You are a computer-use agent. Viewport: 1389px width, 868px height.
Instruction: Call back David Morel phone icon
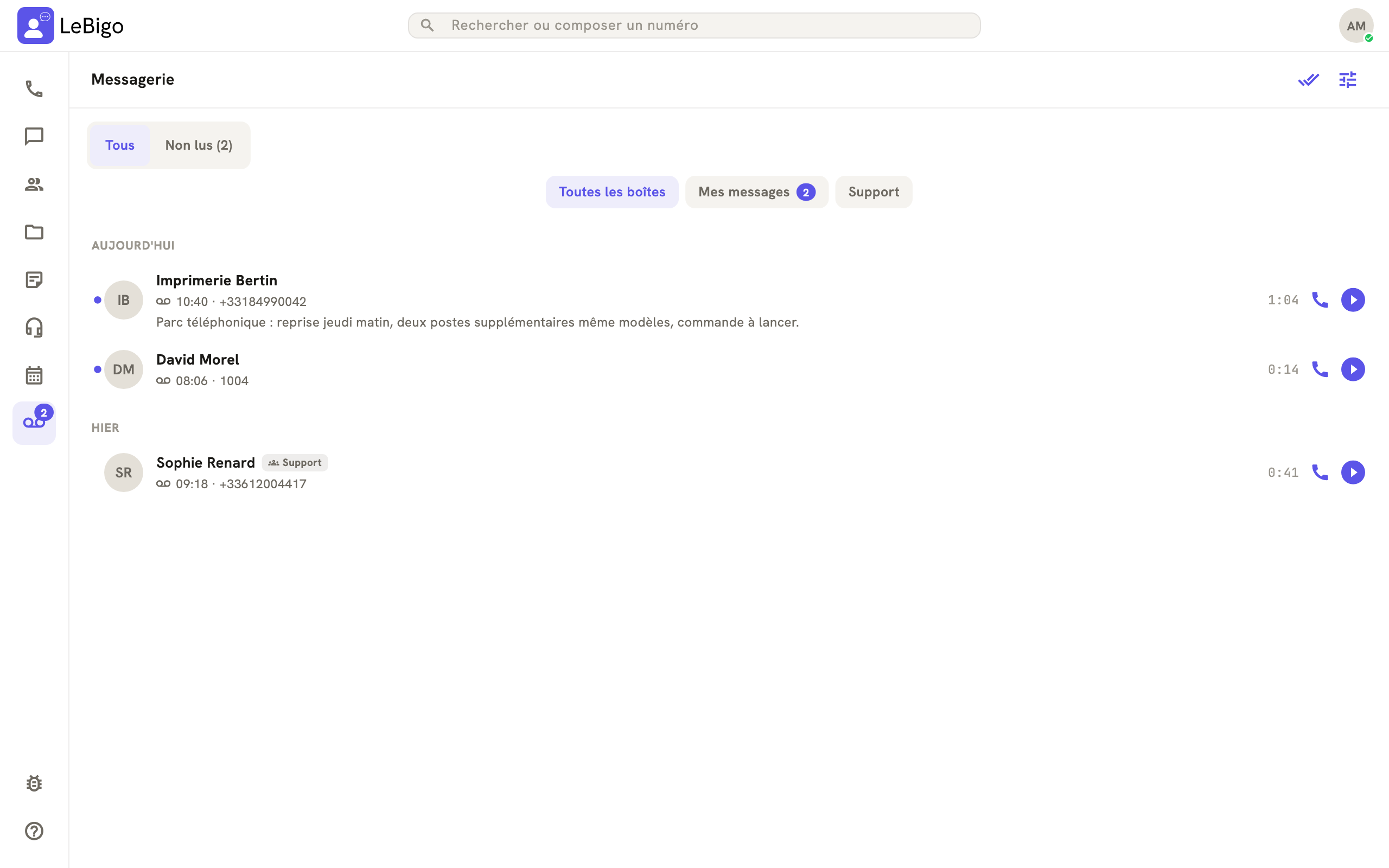[1320, 369]
